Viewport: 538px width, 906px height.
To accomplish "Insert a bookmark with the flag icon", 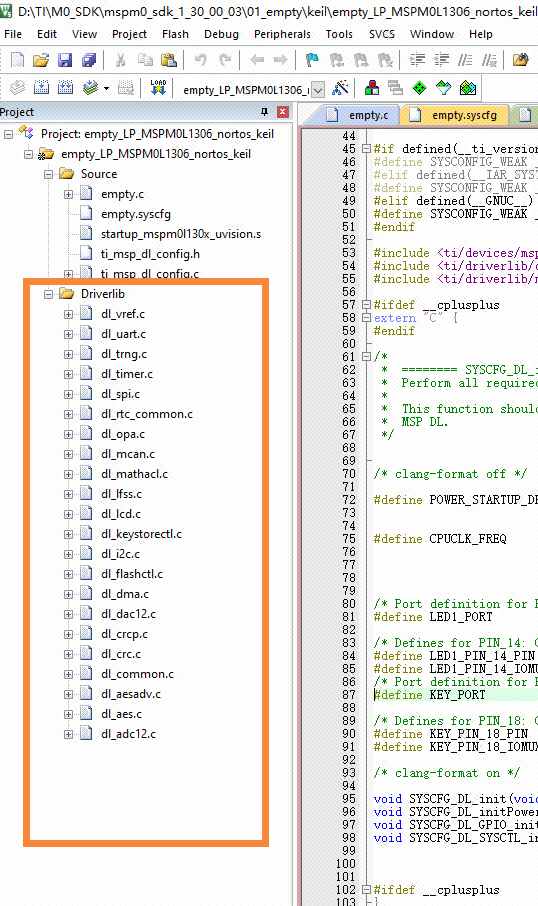I will (x=312, y=60).
